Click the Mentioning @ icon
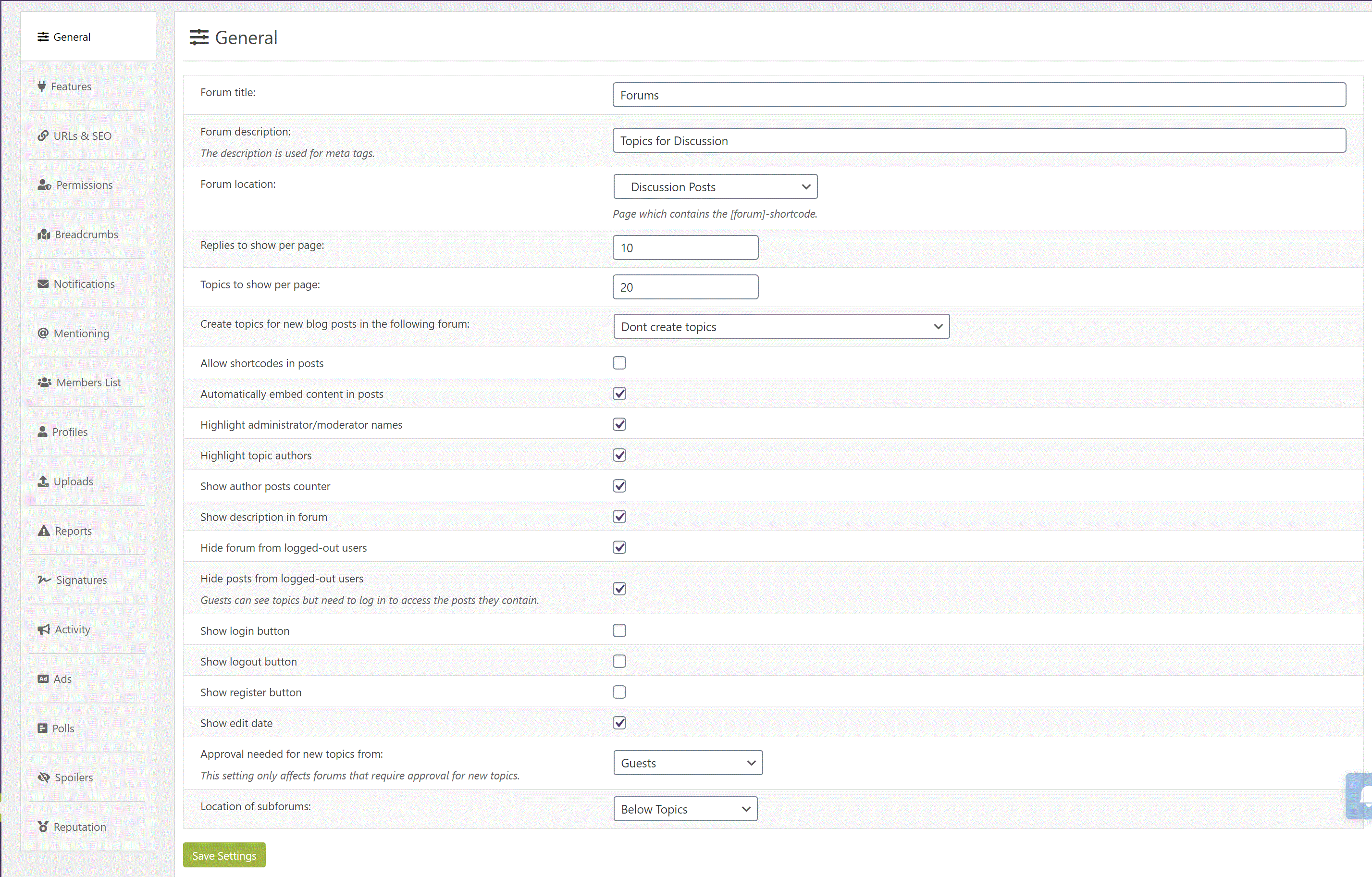Image resolution: width=1372 pixels, height=877 pixels. pos(43,333)
